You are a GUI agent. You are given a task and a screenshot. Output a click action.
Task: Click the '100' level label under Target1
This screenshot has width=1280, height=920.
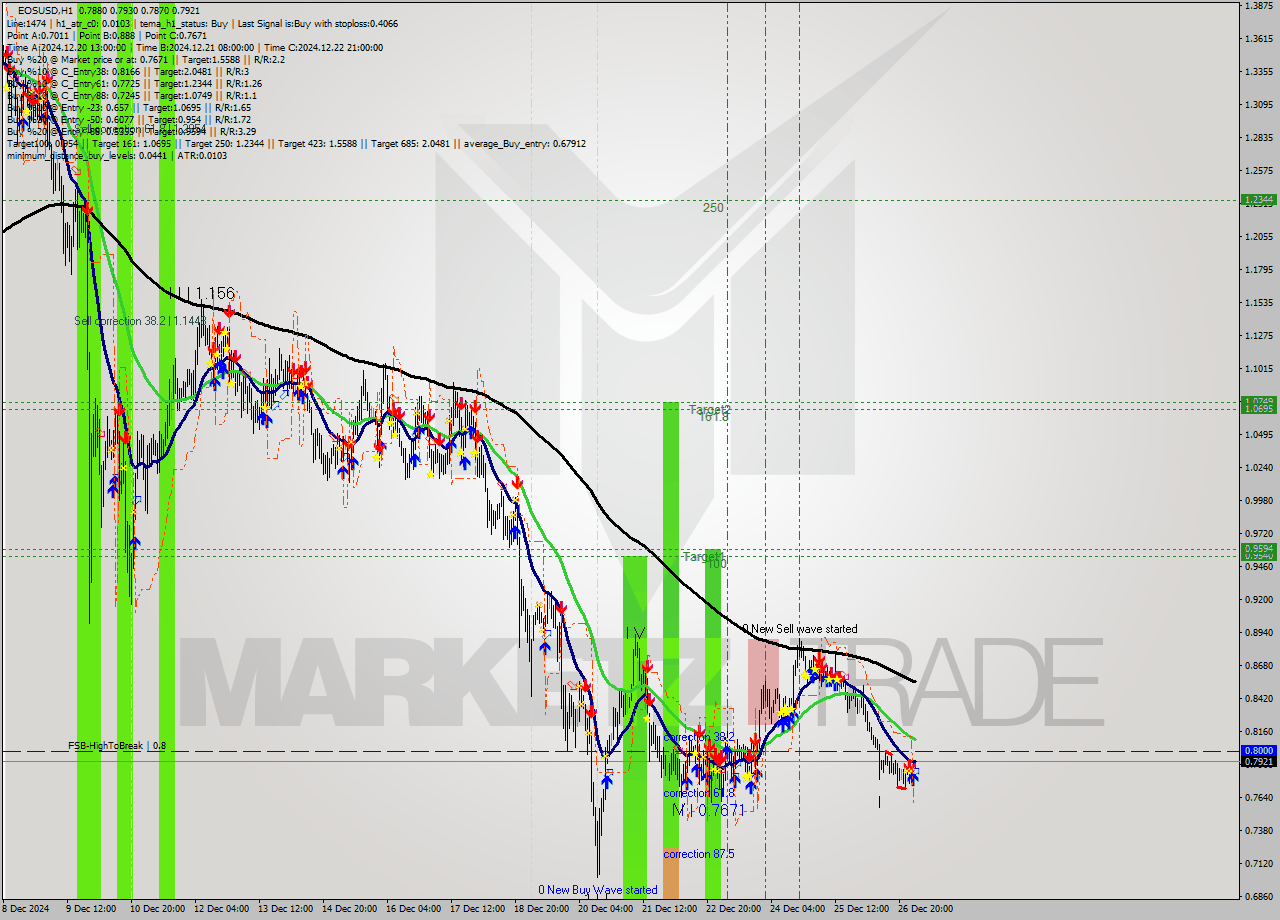pos(716,564)
